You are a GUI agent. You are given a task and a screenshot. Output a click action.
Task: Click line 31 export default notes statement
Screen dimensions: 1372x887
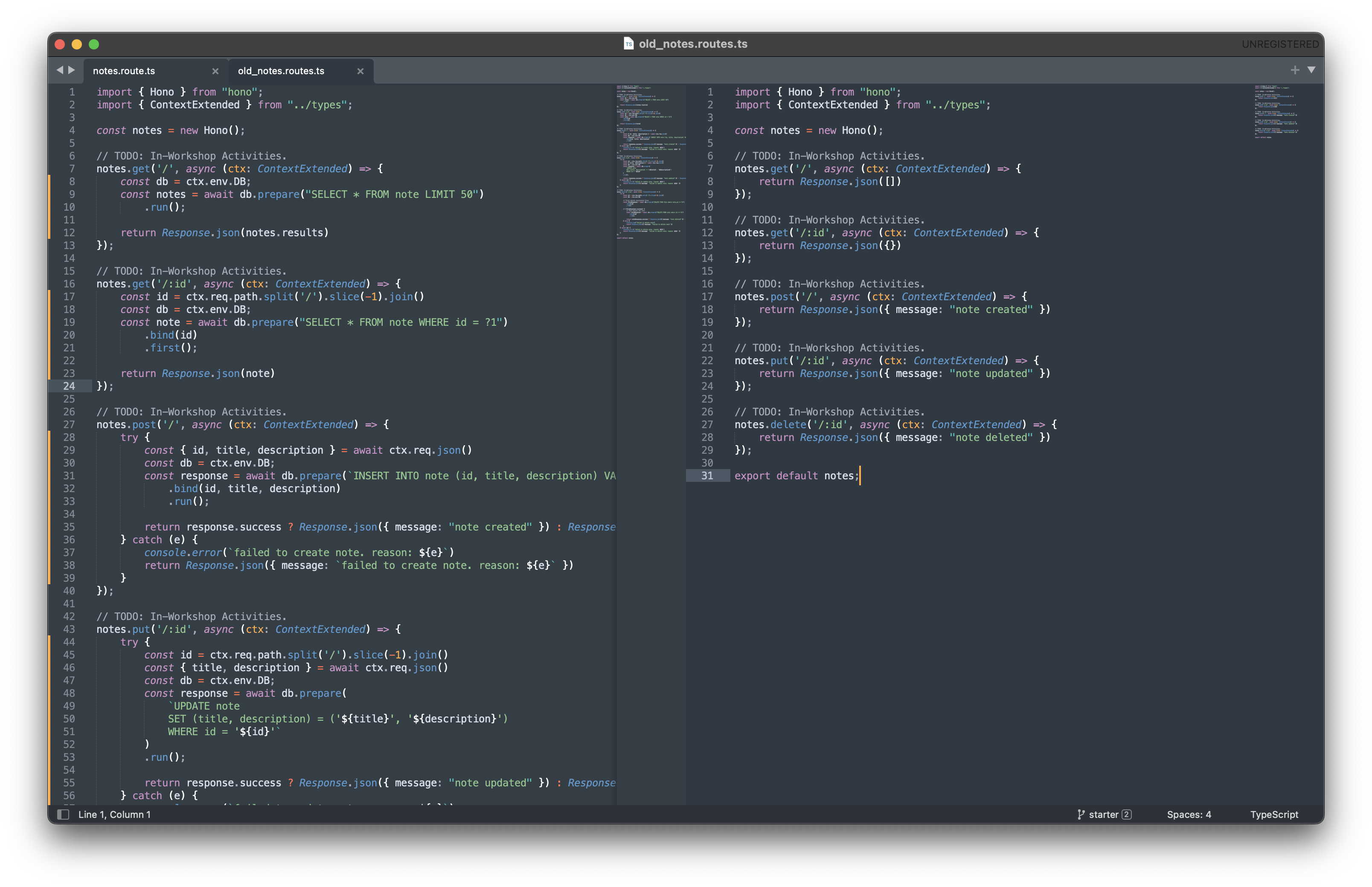click(x=795, y=476)
